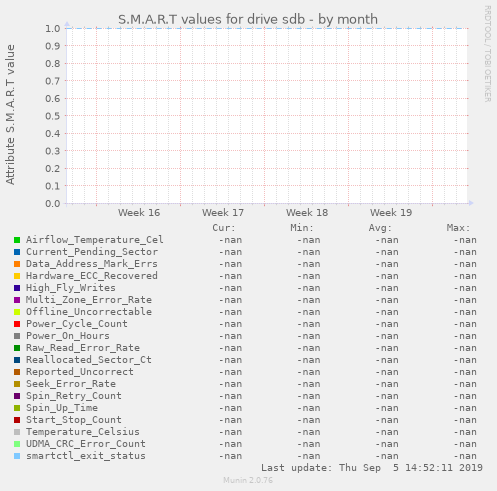Screen dimensions: 497x491
Task: Click the graph title for drive sdb
Action: (x=248, y=19)
